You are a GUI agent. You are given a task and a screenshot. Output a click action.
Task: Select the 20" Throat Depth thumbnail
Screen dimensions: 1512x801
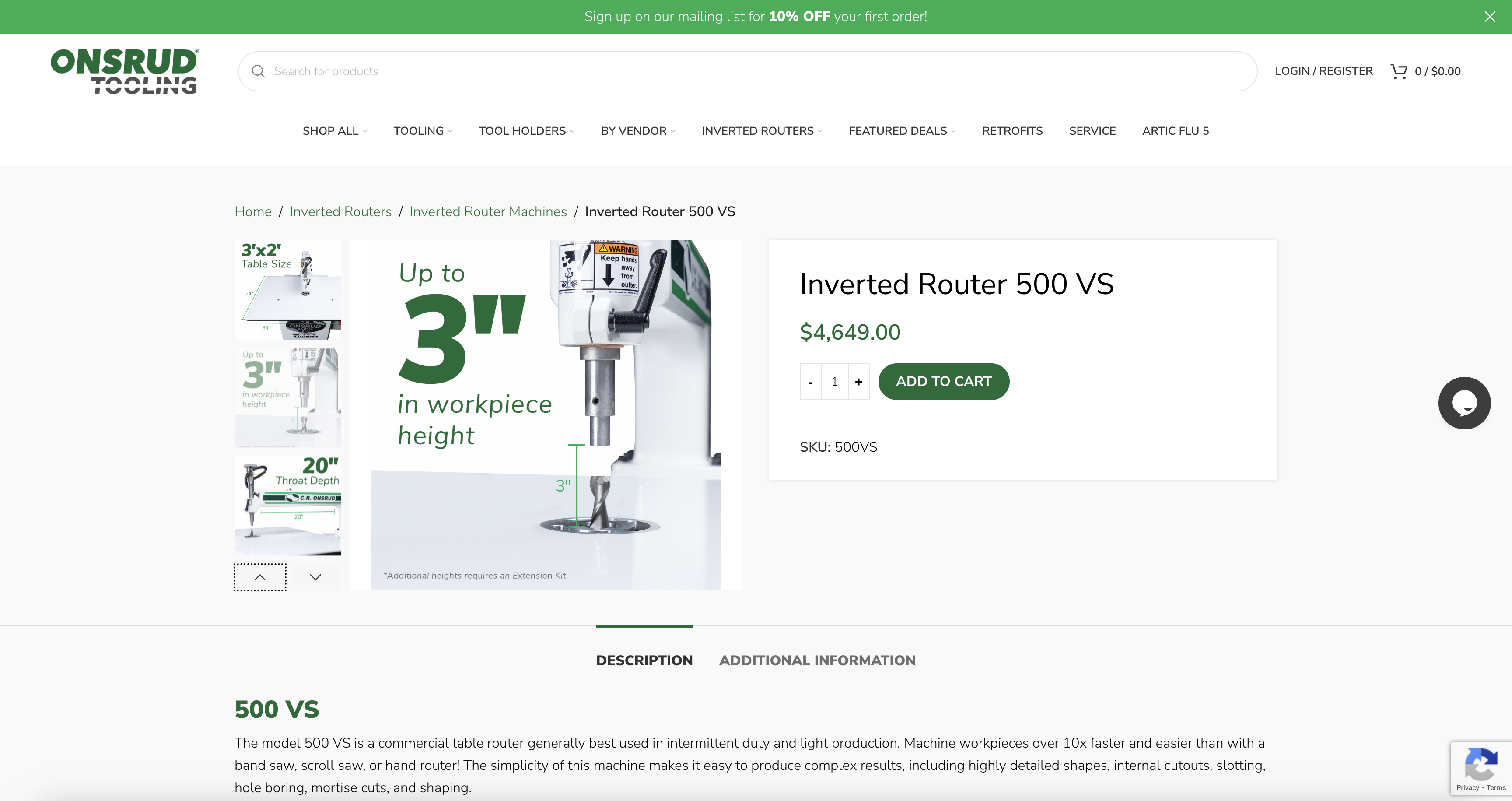coord(287,506)
